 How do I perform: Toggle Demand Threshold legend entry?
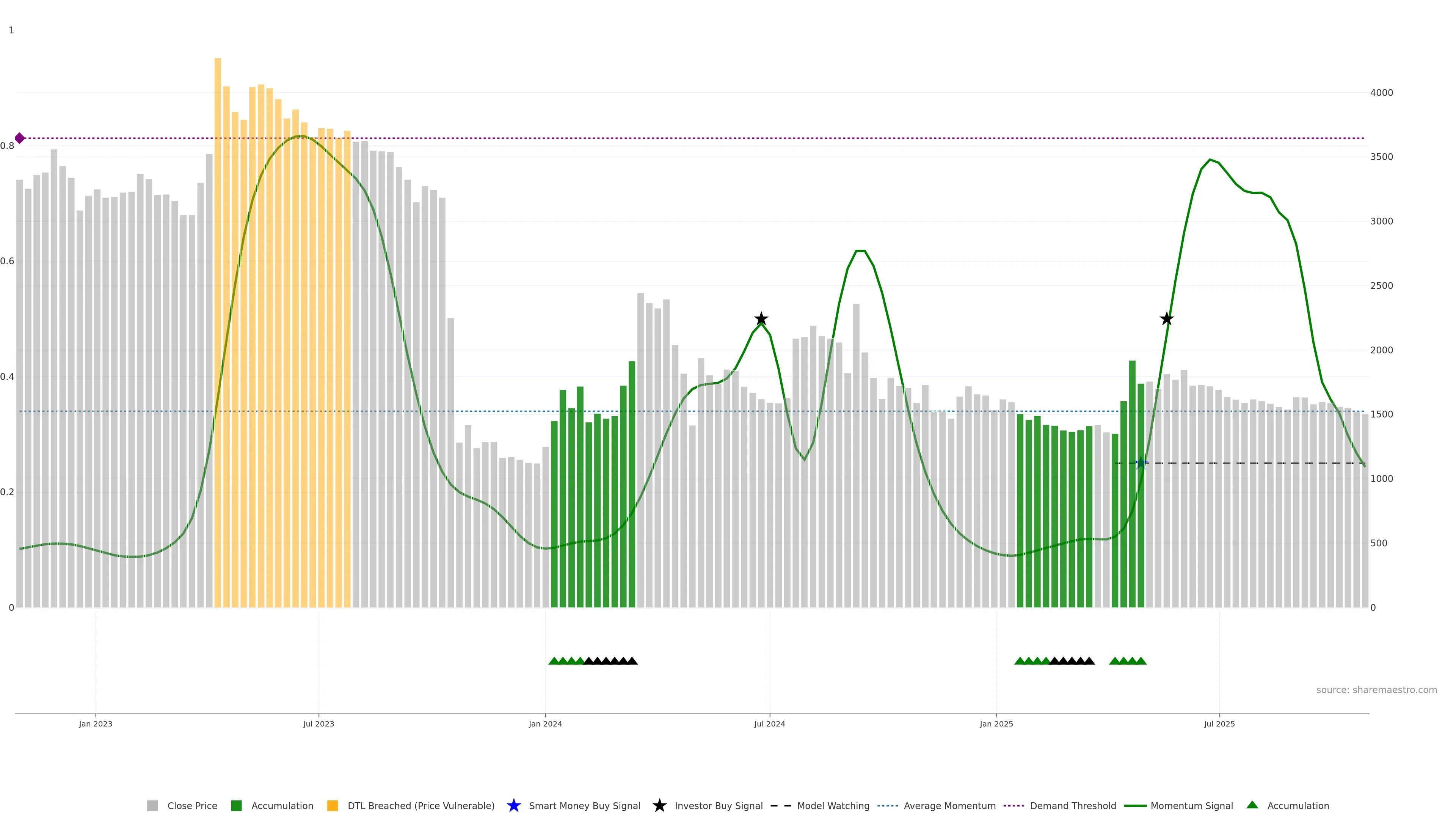point(1072,805)
